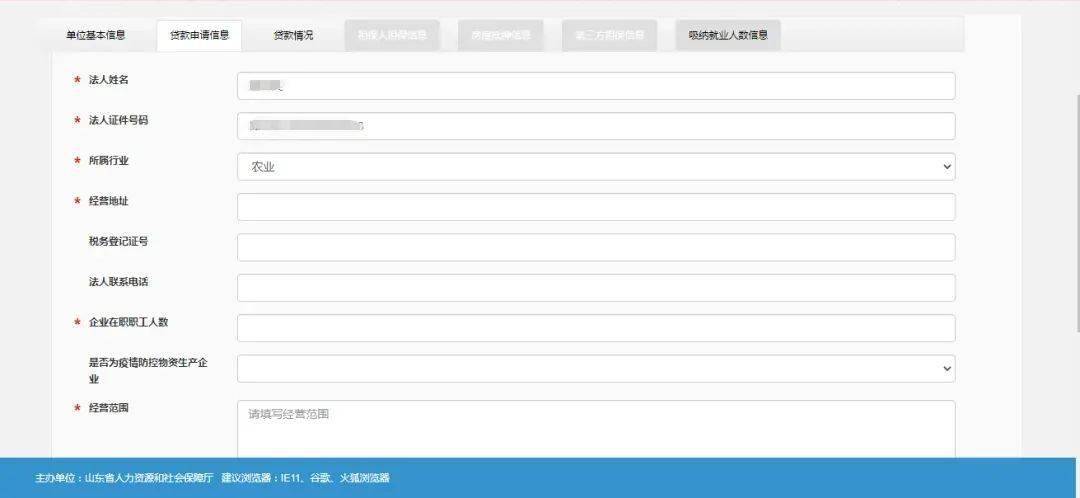The width and height of the screenshot is (1080, 498).
Task: Open the 是否为疫情防控物资生产企业 dropdown
Action: pos(596,369)
